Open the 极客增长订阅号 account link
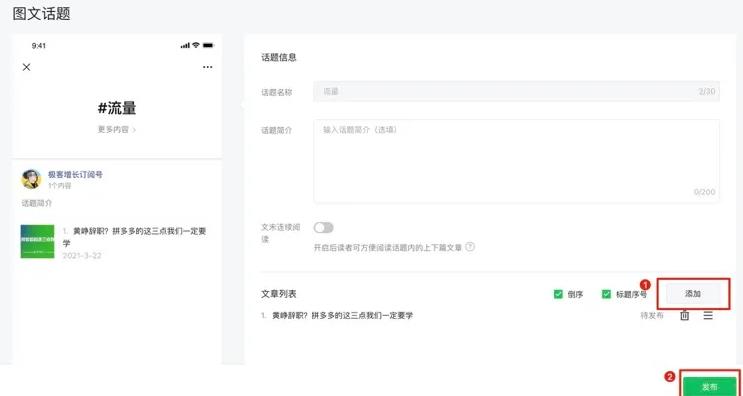The width and height of the screenshot is (743, 396). click(x=75, y=174)
